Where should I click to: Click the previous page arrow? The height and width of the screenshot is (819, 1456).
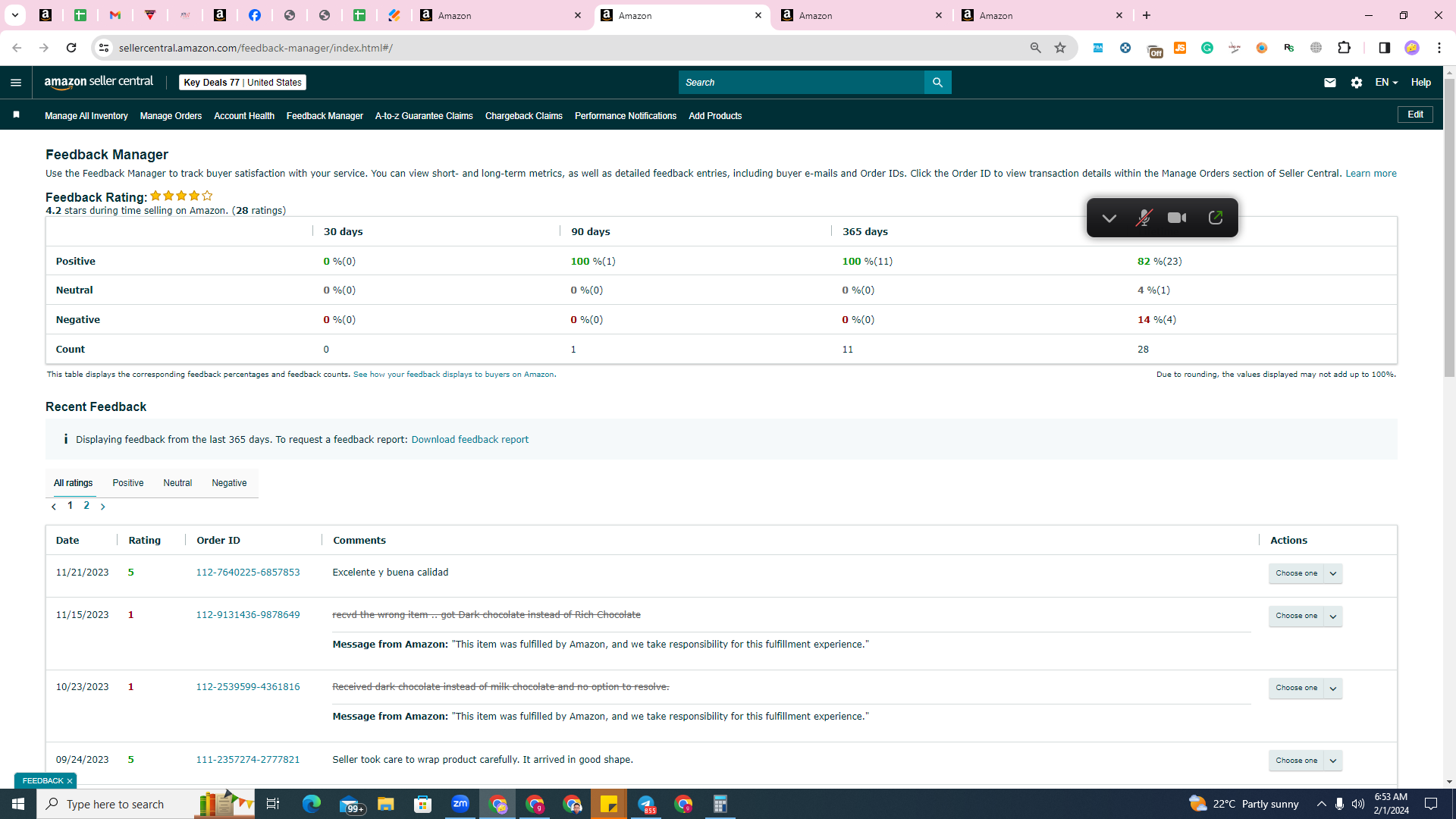54,507
